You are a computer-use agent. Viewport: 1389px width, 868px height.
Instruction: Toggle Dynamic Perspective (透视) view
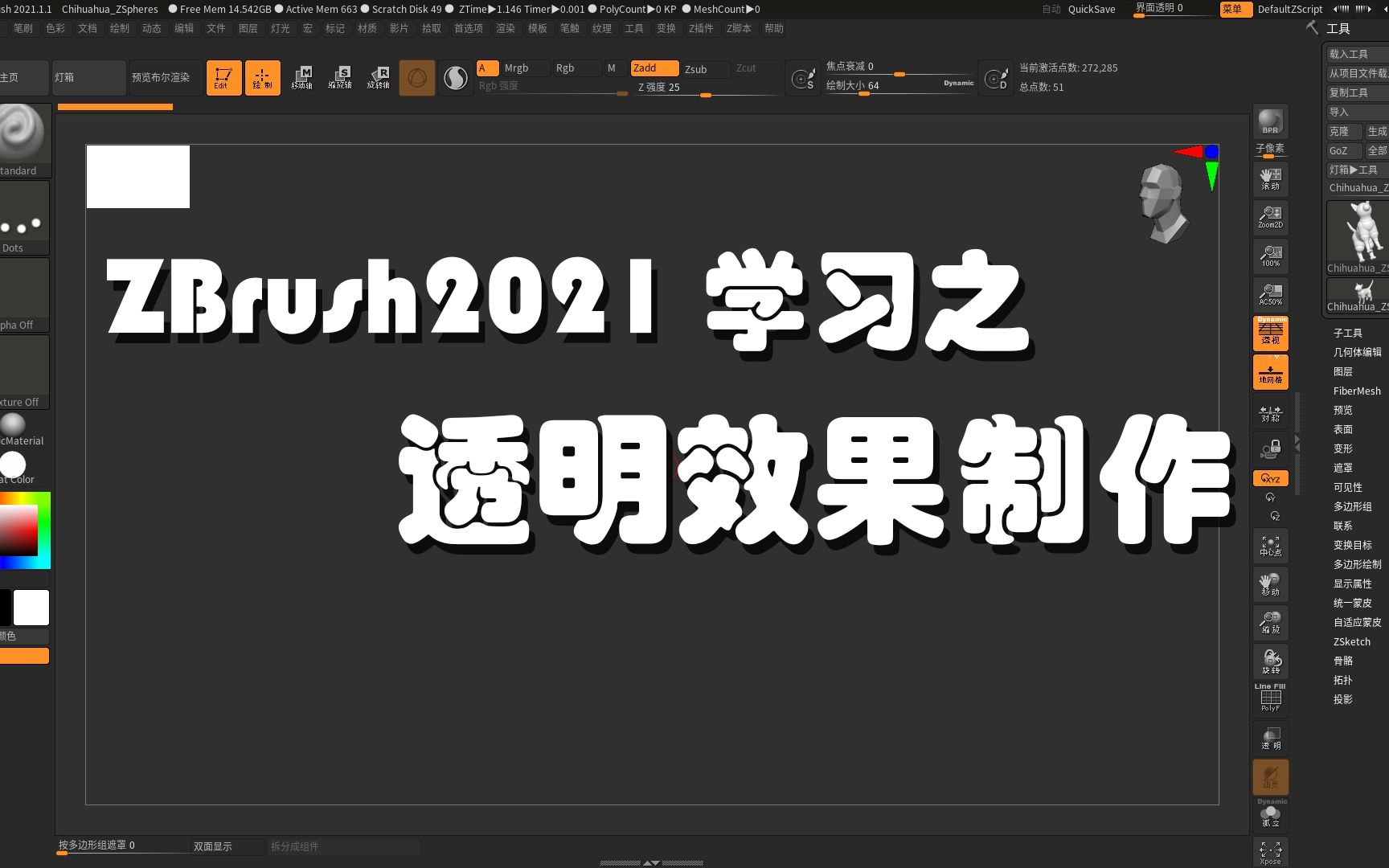1270,333
